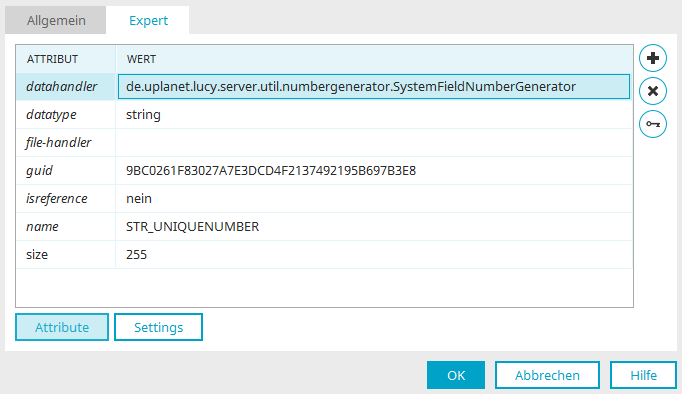
Task: Click the isreference value nein
Action: [x=139, y=199]
